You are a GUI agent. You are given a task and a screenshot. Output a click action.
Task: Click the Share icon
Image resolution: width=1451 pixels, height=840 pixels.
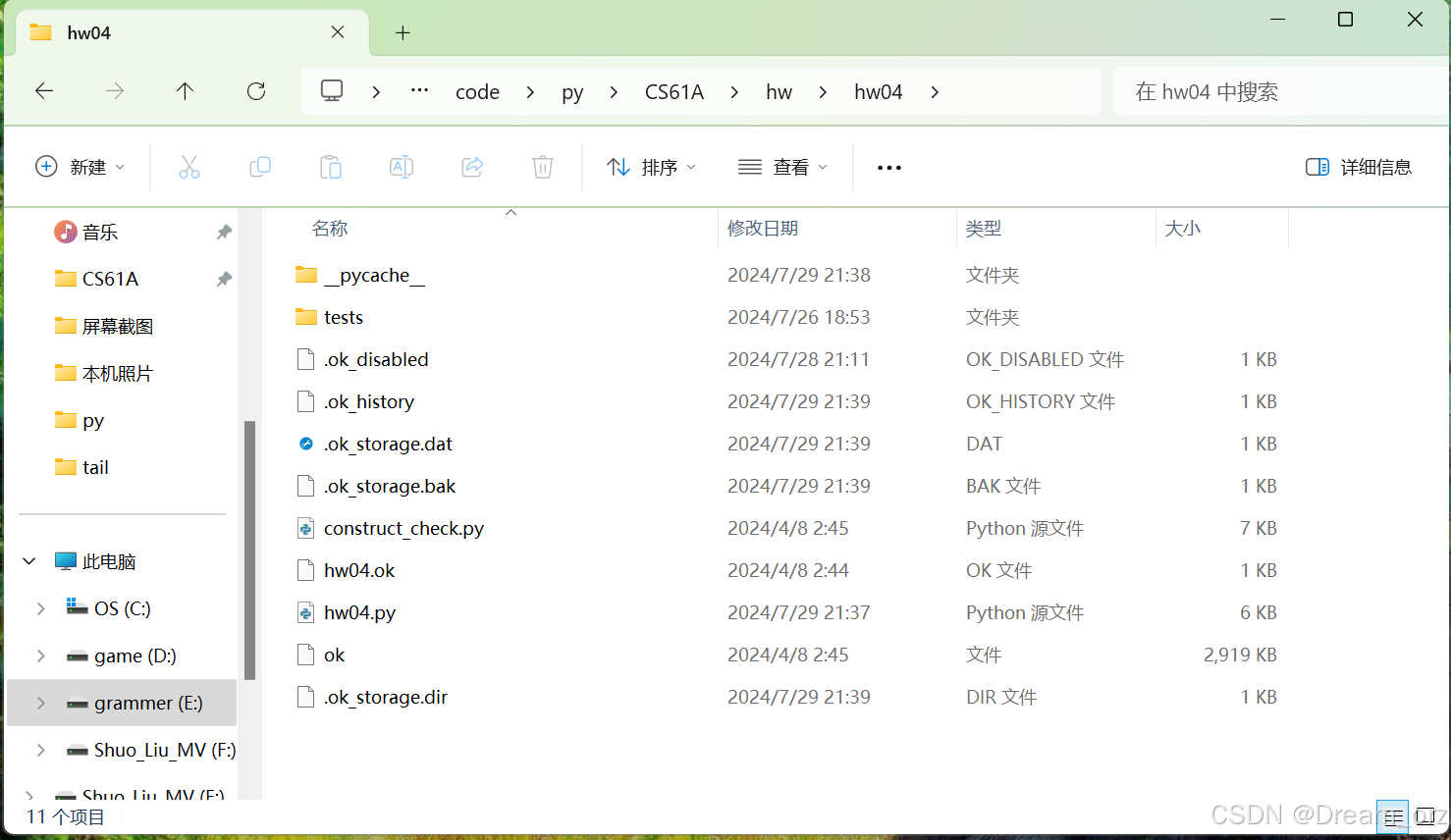471,167
